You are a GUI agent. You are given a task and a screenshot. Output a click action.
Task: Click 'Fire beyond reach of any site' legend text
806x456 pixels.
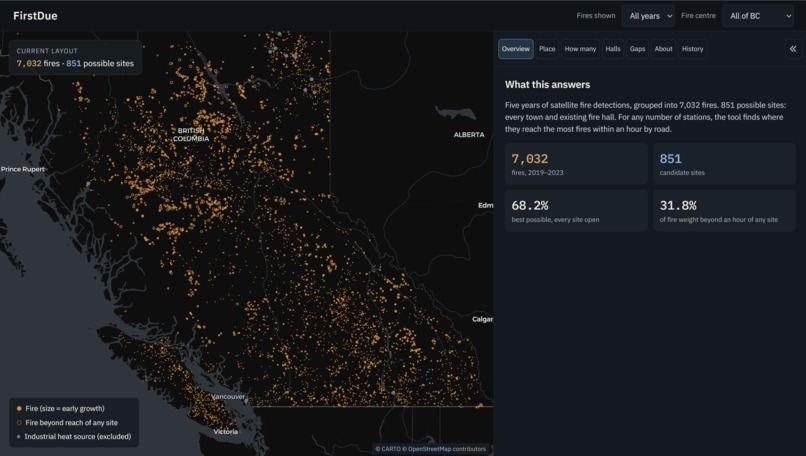tap(71, 423)
